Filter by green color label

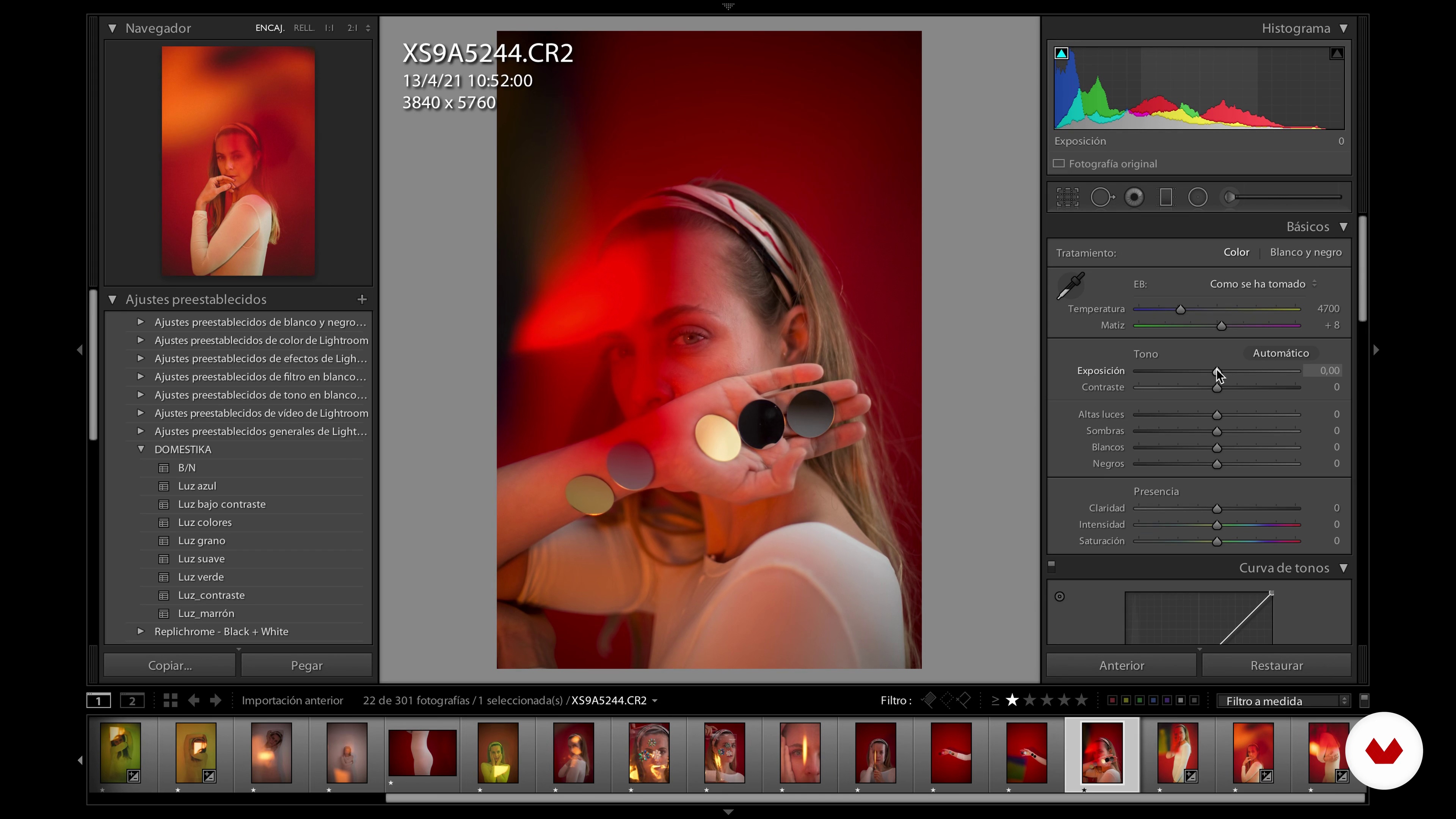point(1139,701)
